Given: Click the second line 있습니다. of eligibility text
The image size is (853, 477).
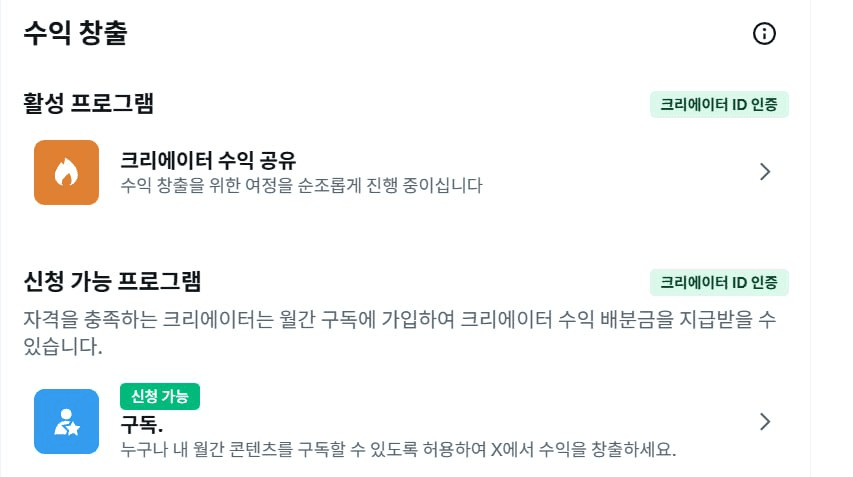Looking at the screenshot, I should tap(63, 346).
